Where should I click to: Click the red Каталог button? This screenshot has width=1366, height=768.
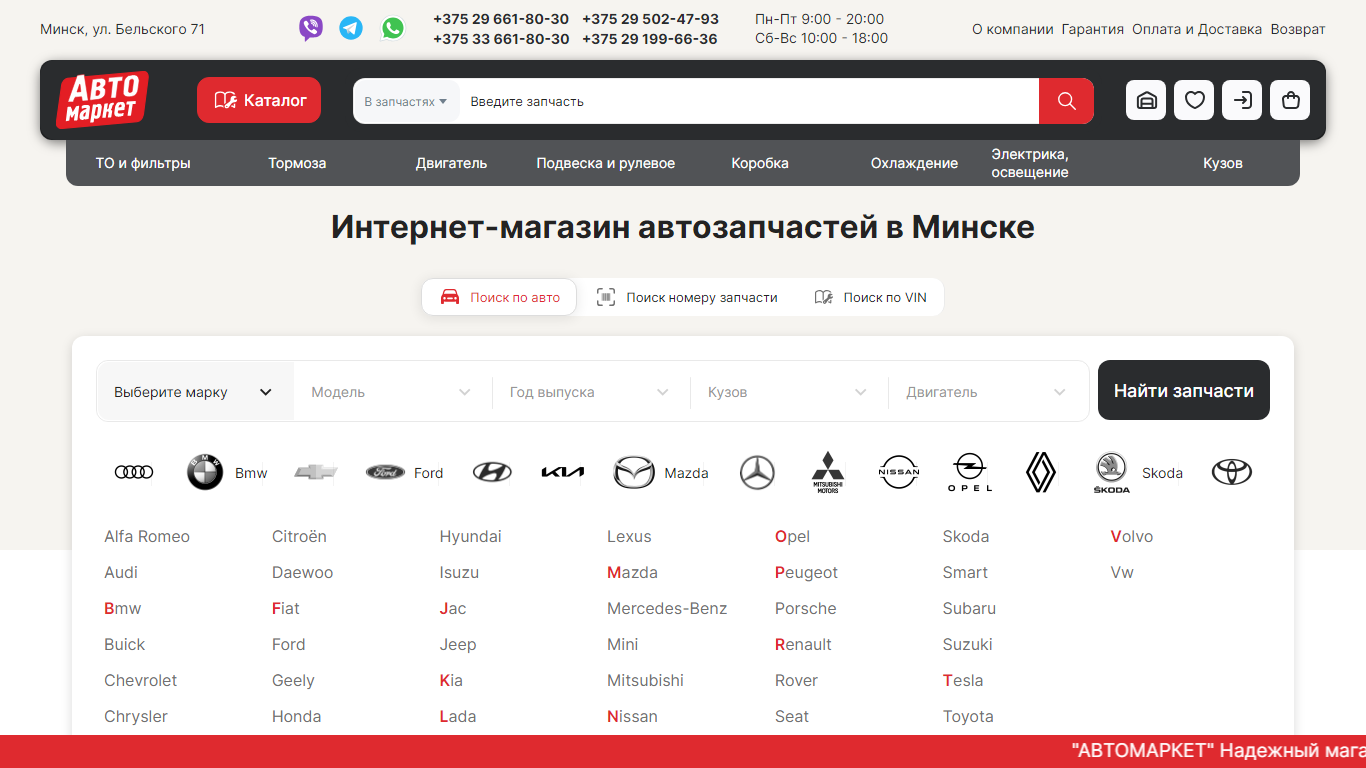[x=259, y=100]
